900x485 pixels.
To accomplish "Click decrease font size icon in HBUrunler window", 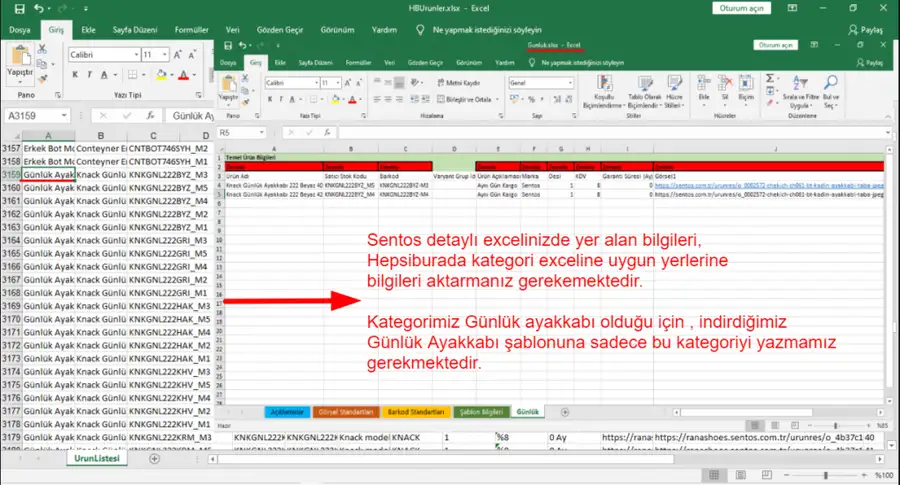I will tap(192, 55).
